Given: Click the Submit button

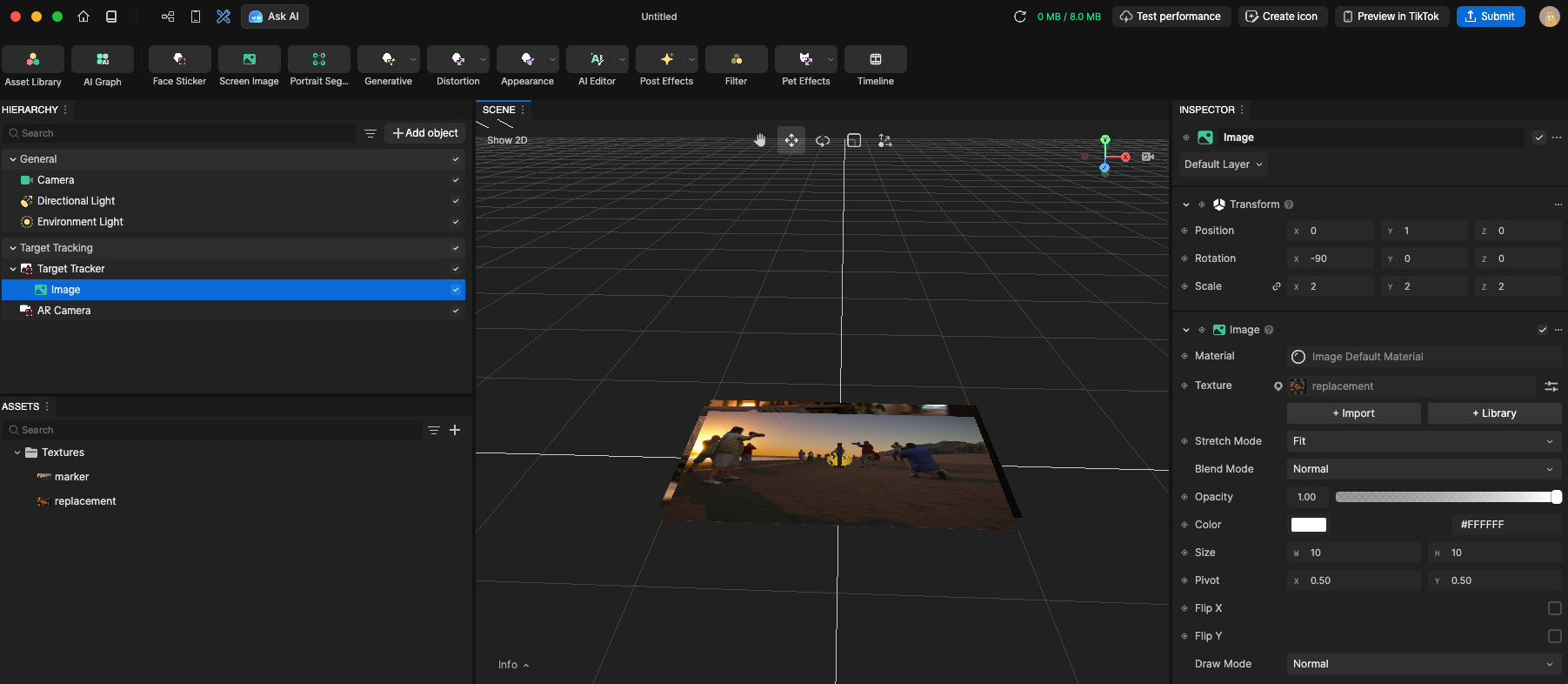Looking at the screenshot, I should tap(1491, 17).
